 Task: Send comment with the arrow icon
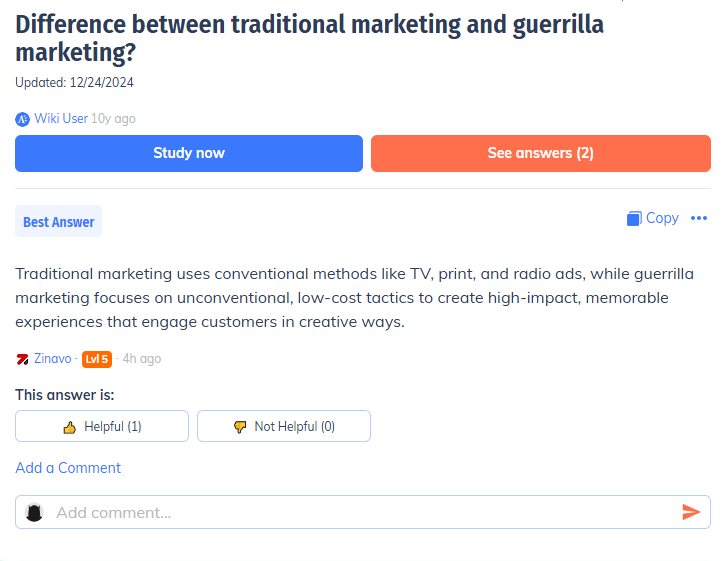point(691,512)
